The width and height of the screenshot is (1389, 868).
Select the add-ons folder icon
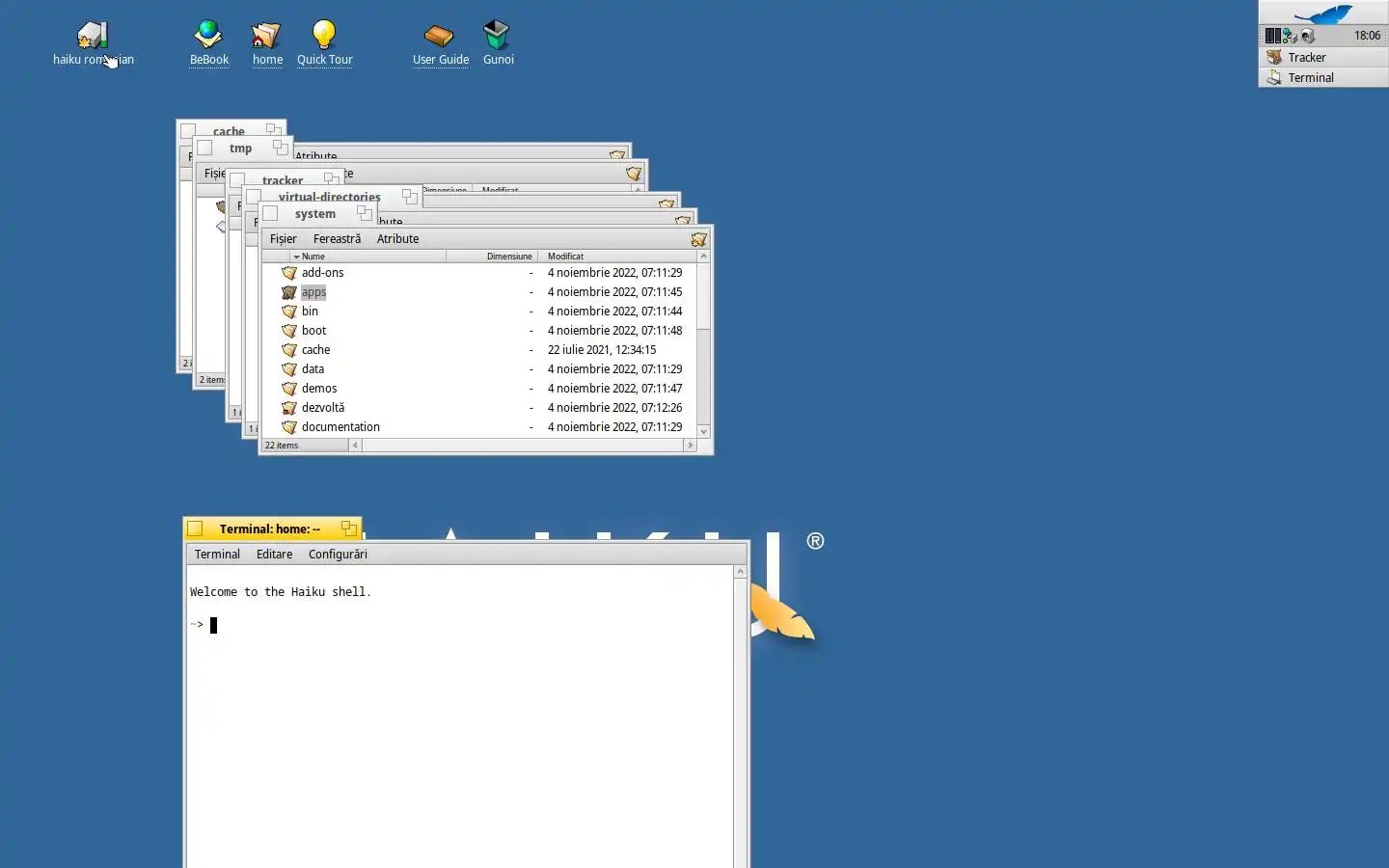[x=288, y=273]
